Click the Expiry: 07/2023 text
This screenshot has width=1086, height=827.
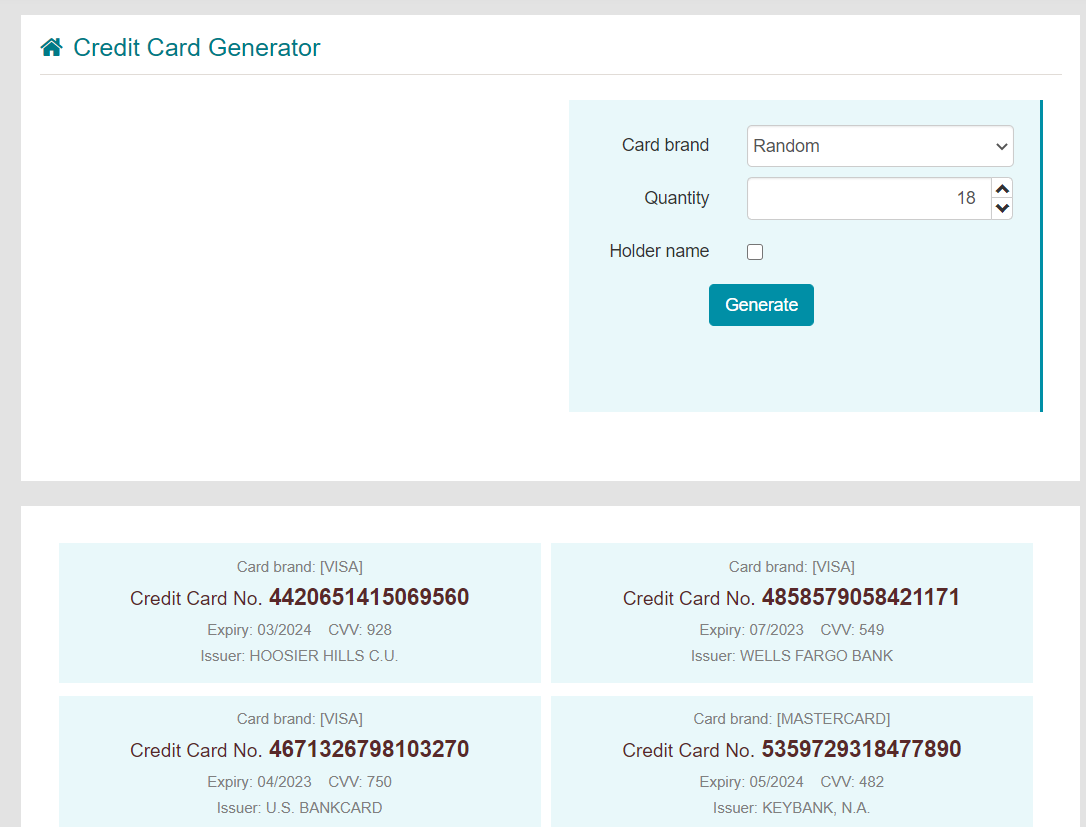click(x=751, y=630)
